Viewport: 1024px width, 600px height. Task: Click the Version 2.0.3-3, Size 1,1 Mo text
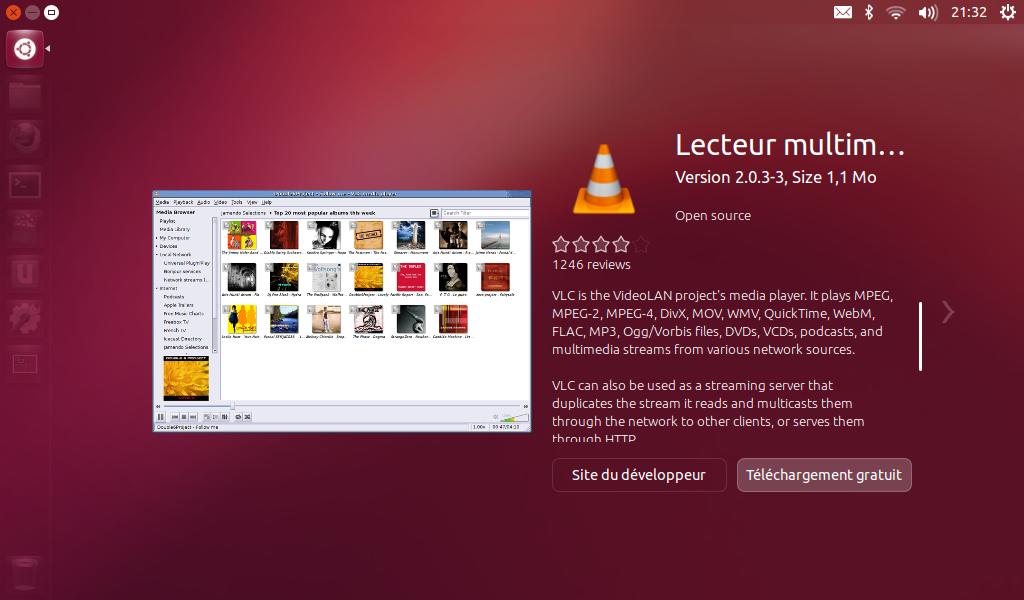tap(776, 177)
